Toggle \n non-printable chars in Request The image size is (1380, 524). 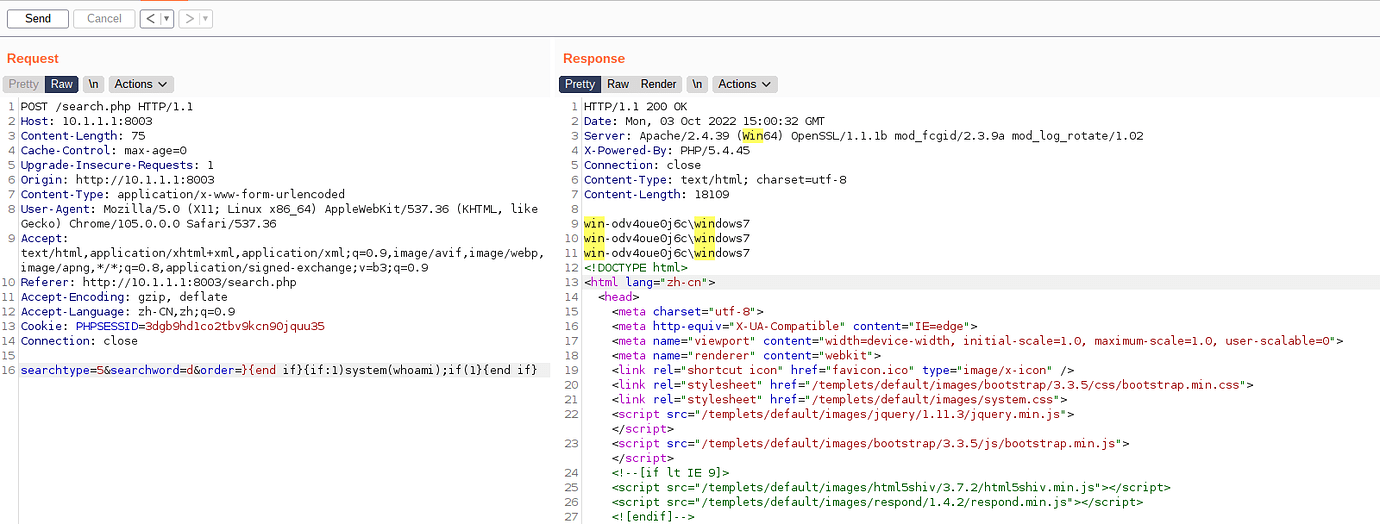[93, 84]
